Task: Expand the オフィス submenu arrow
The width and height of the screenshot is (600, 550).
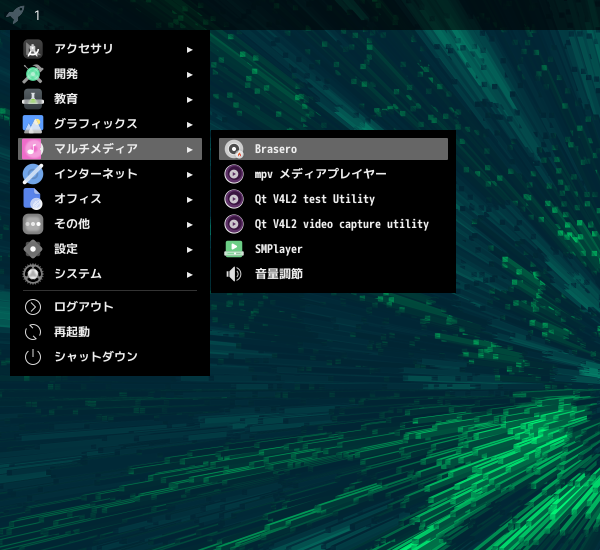Action: 190,200
